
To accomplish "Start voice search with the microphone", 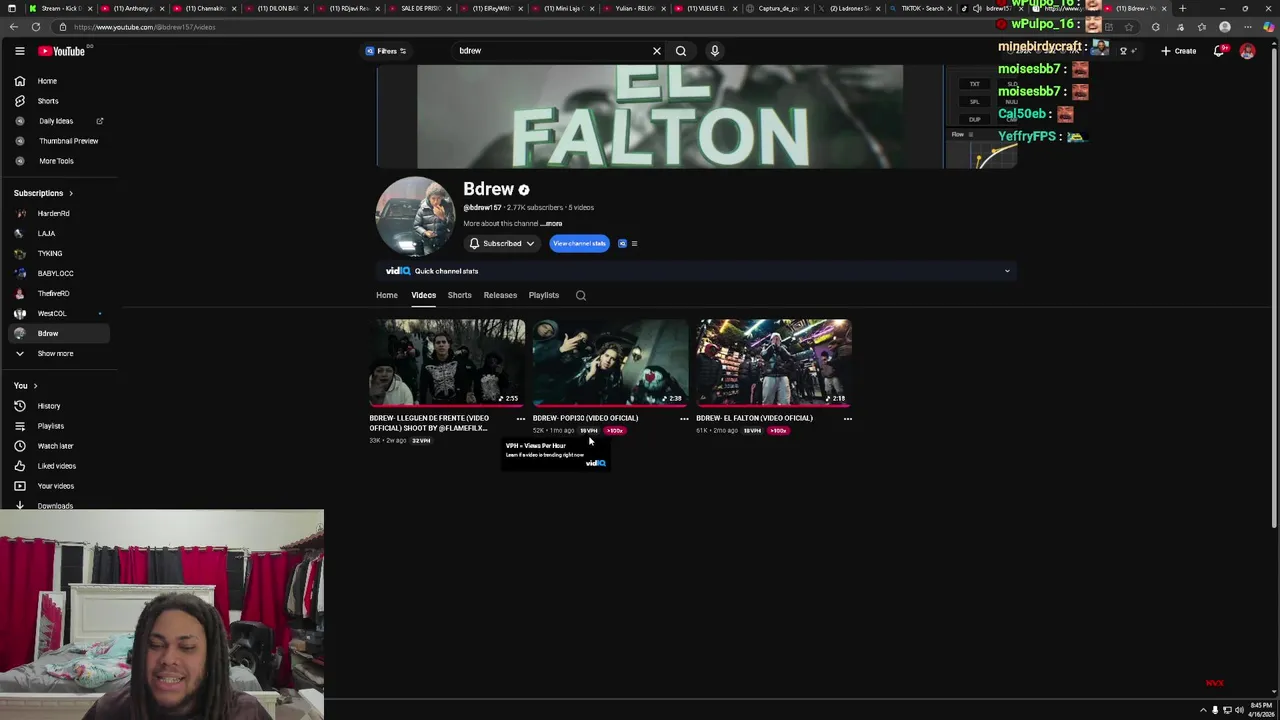I will click(714, 51).
